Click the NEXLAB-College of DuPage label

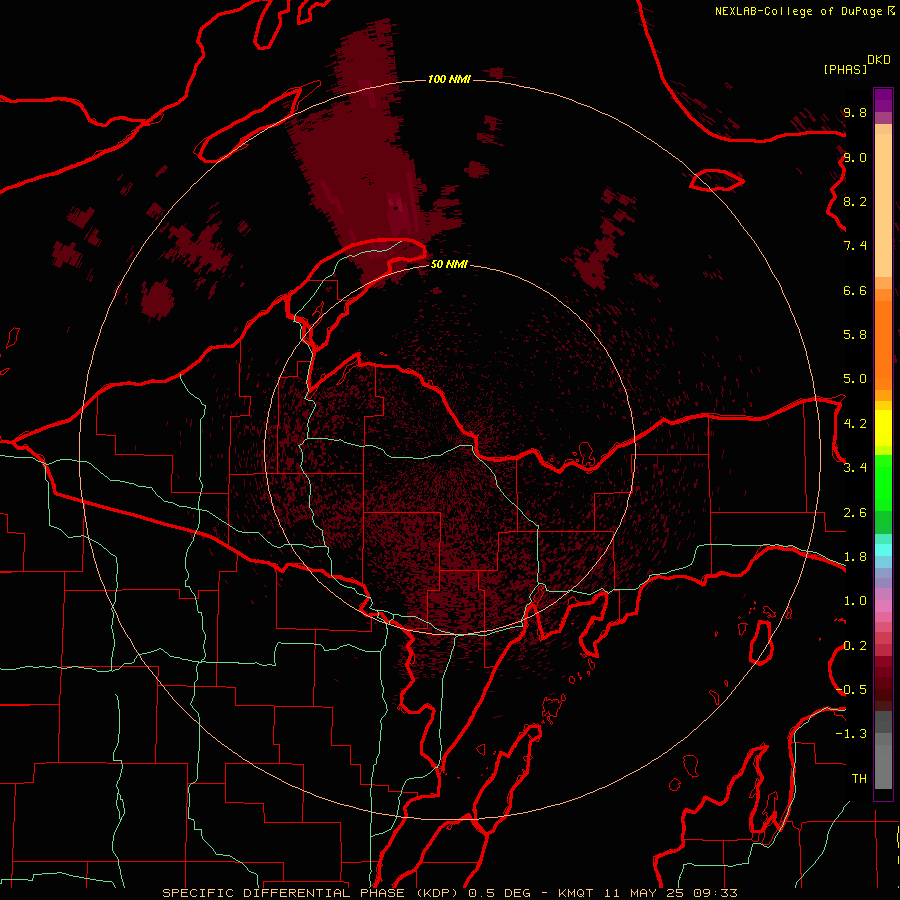[x=798, y=11]
